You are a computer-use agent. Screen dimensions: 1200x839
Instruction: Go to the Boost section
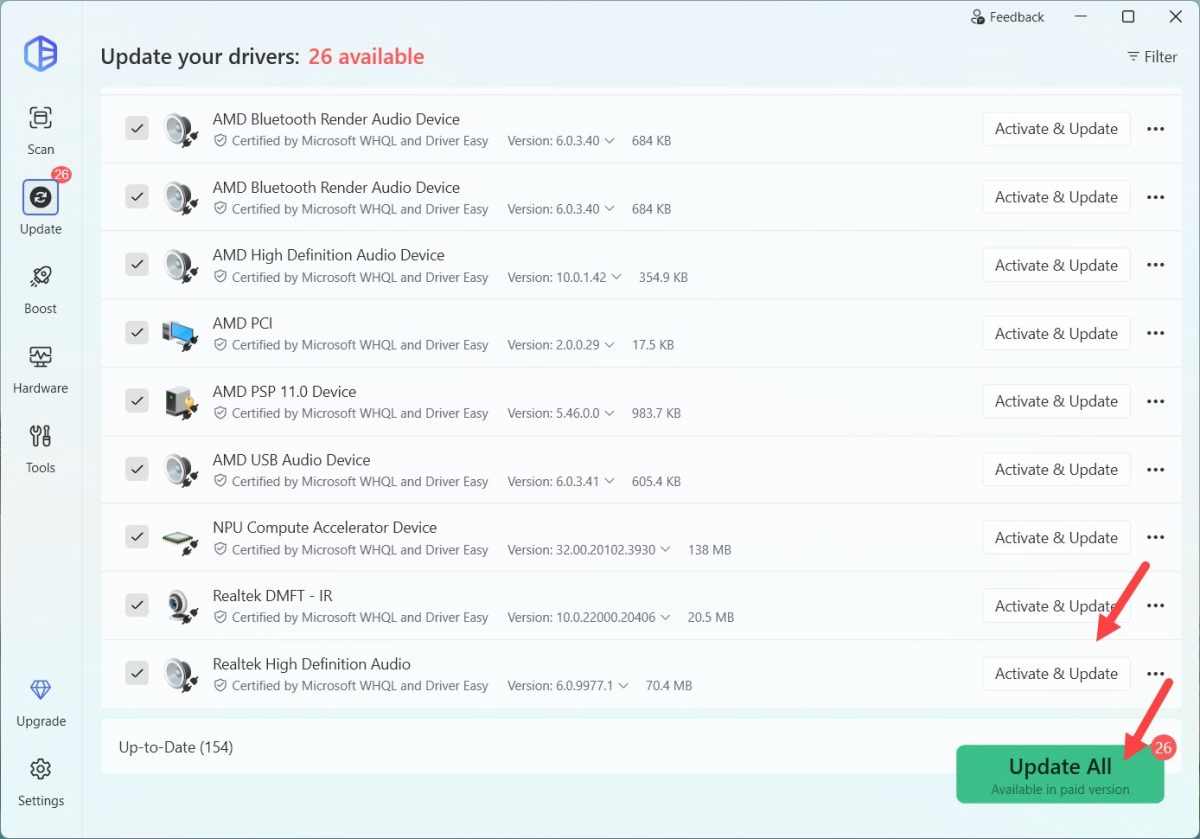click(40, 289)
